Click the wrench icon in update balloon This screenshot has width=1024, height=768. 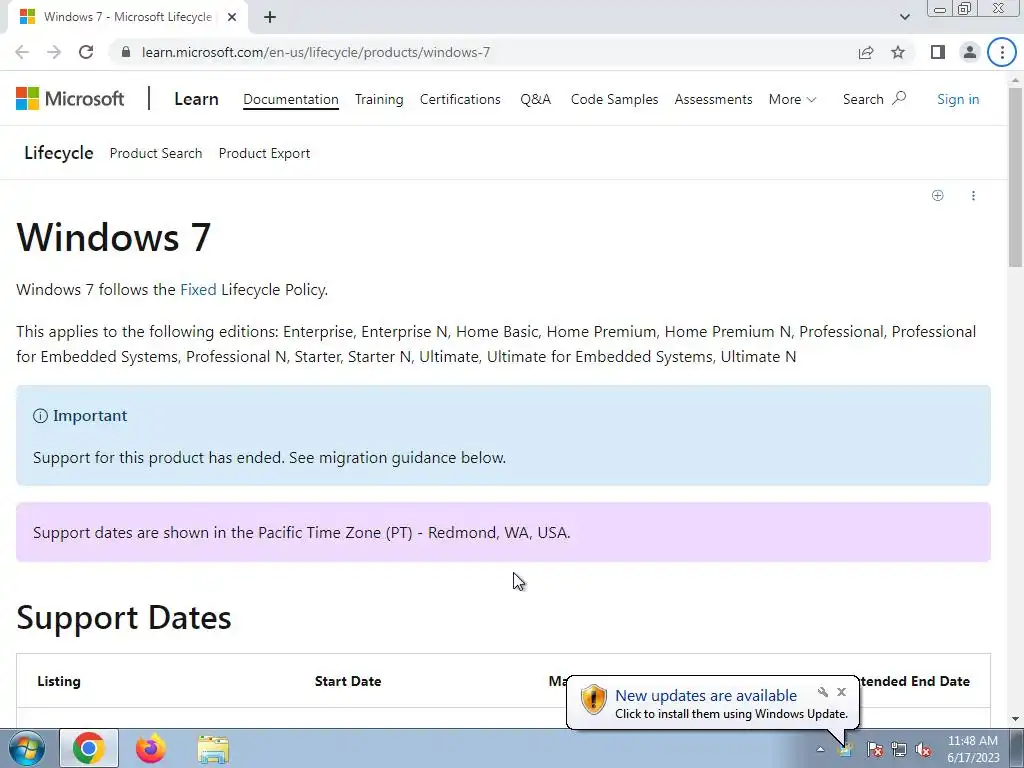(823, 692)
